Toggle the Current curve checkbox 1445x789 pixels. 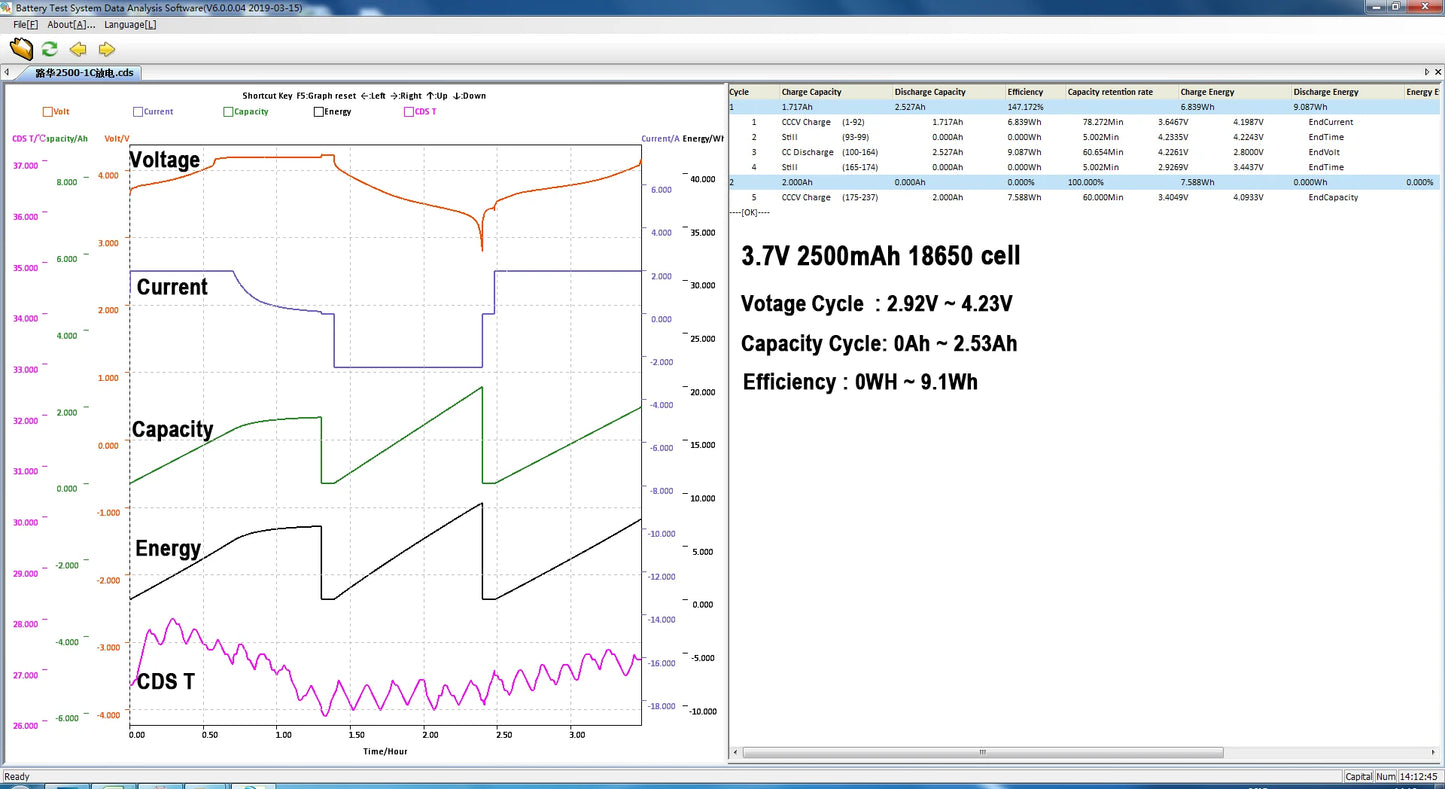[138, 112]
